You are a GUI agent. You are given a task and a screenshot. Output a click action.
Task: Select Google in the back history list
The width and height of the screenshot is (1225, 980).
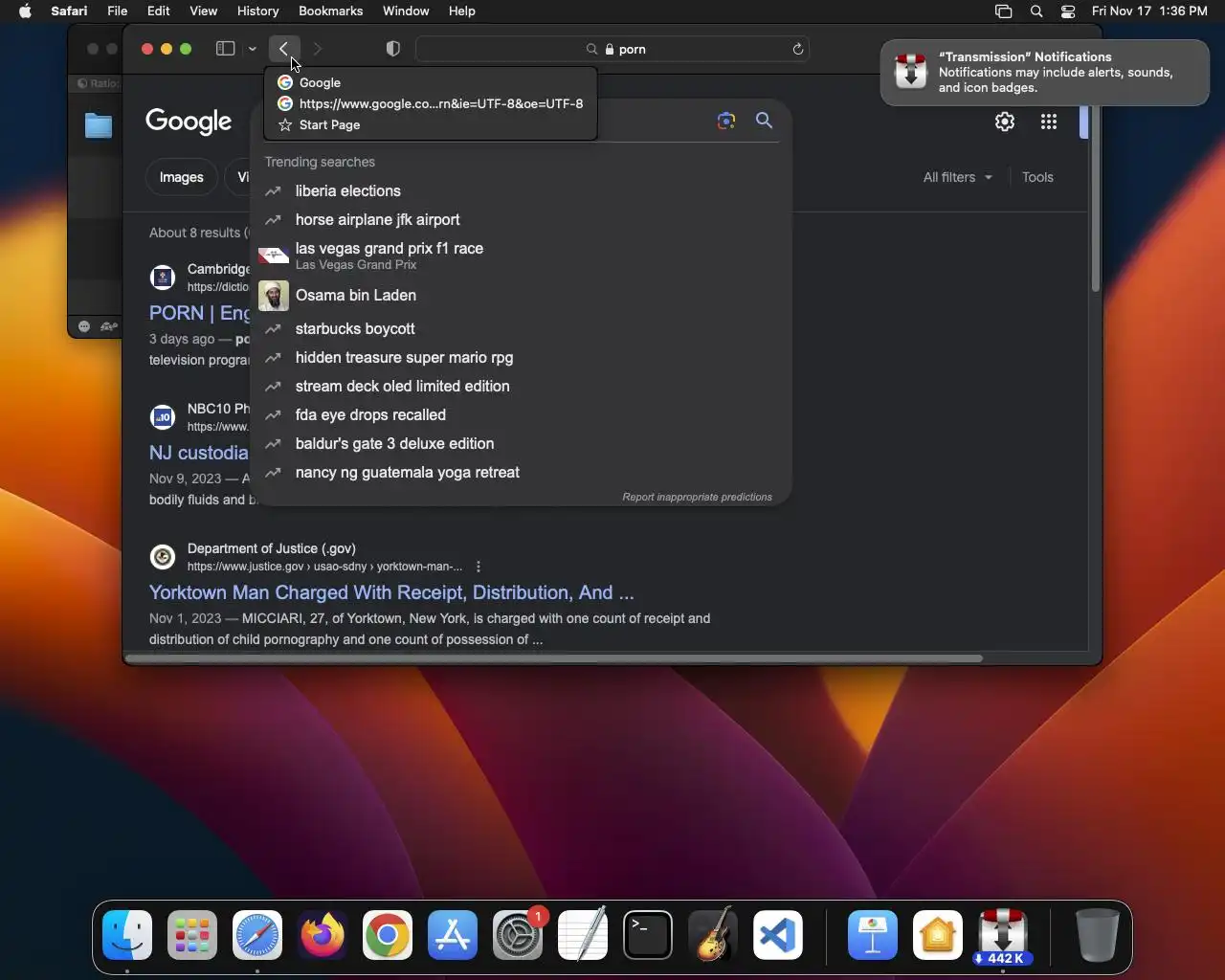[x=431, y=82]
